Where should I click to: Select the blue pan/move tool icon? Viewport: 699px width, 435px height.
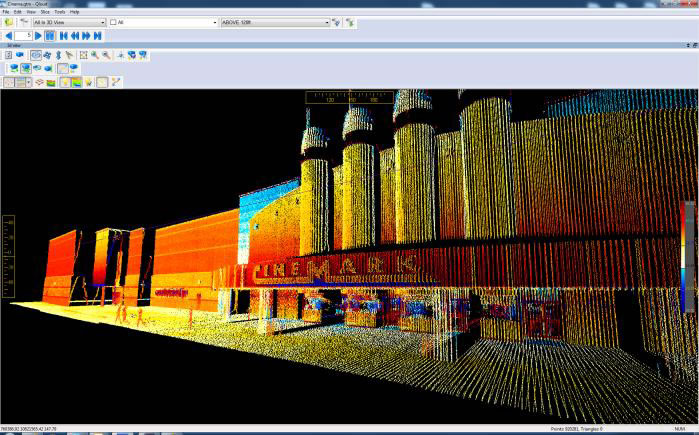pos(47,55)
